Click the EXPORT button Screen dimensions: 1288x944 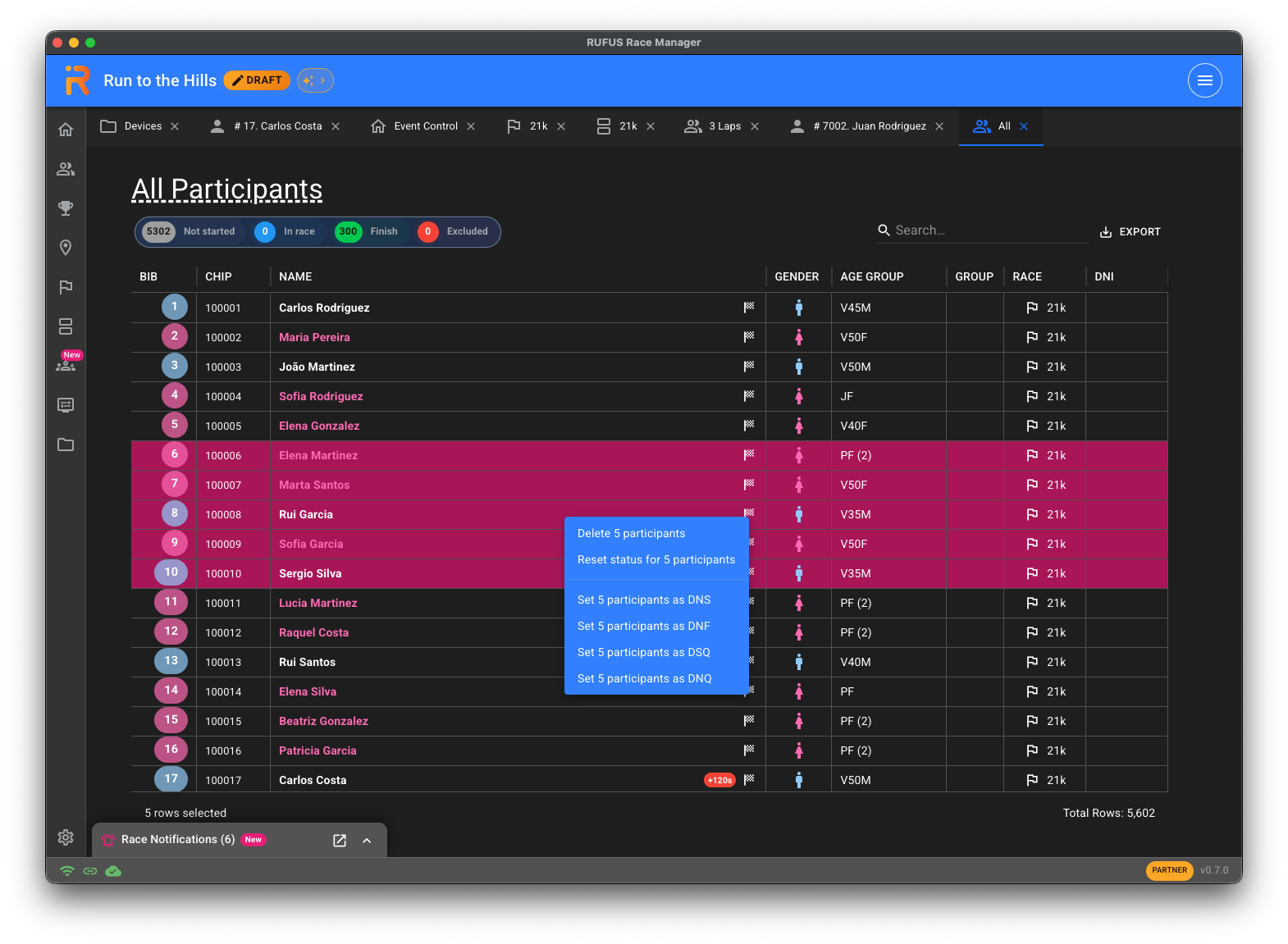coord(1130,232)
